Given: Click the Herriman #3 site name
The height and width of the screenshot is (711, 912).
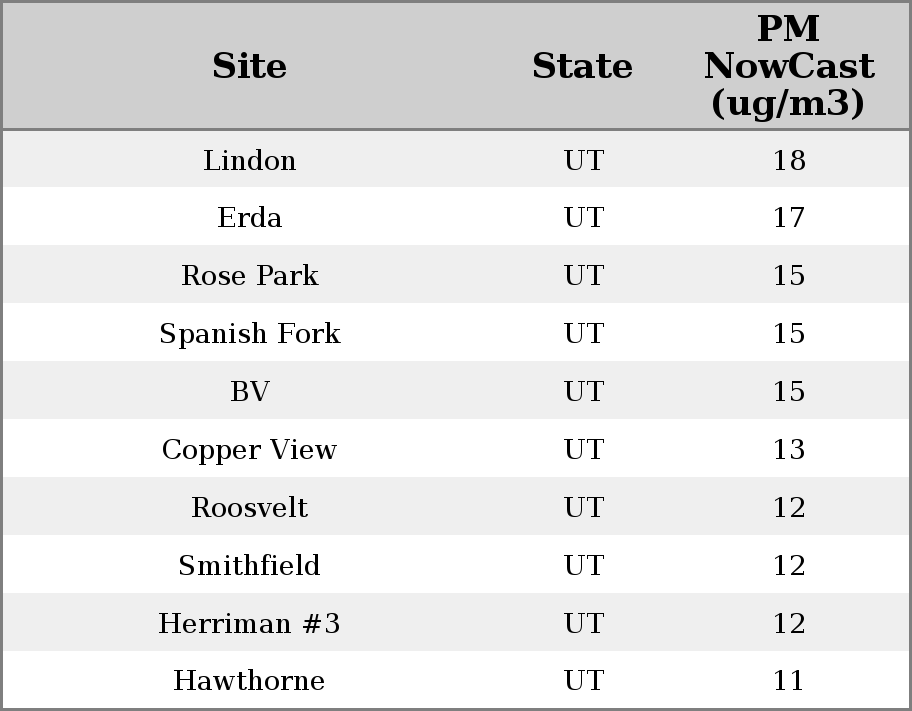Looking at the screenshot, I should pos(249,624).
